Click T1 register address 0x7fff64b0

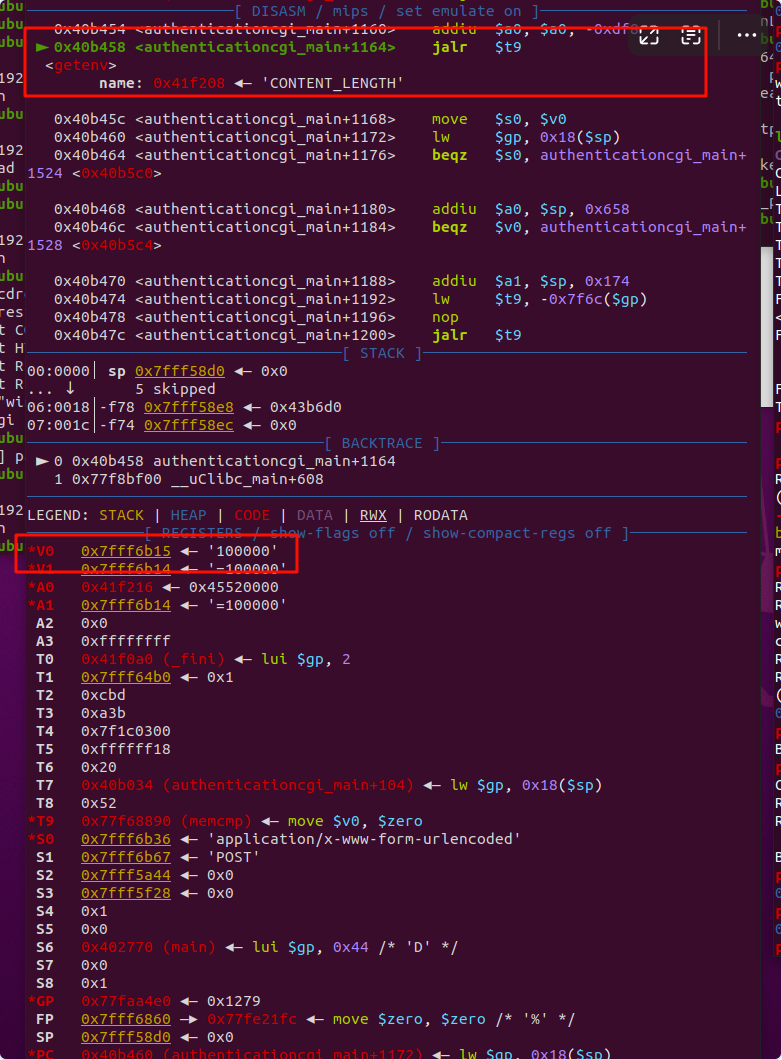point(126,677)
